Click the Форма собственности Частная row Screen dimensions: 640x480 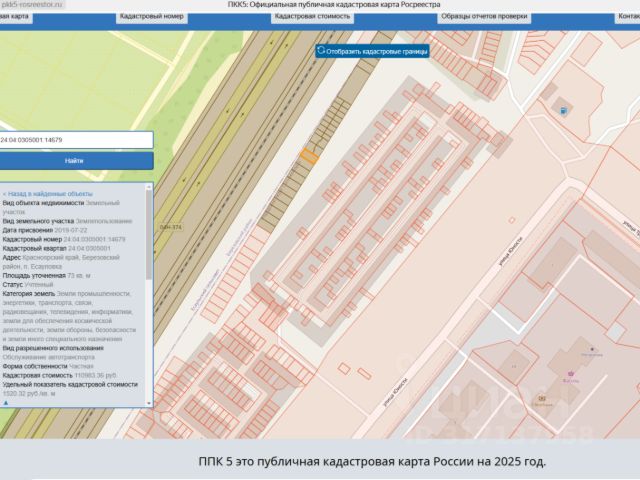click(x=48, y=367)
